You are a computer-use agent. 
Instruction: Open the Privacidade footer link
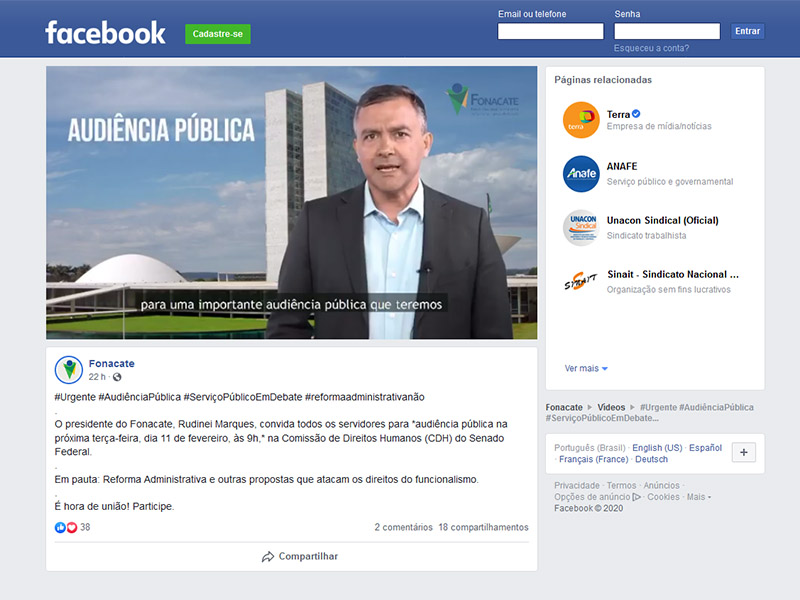click(577, 485)
